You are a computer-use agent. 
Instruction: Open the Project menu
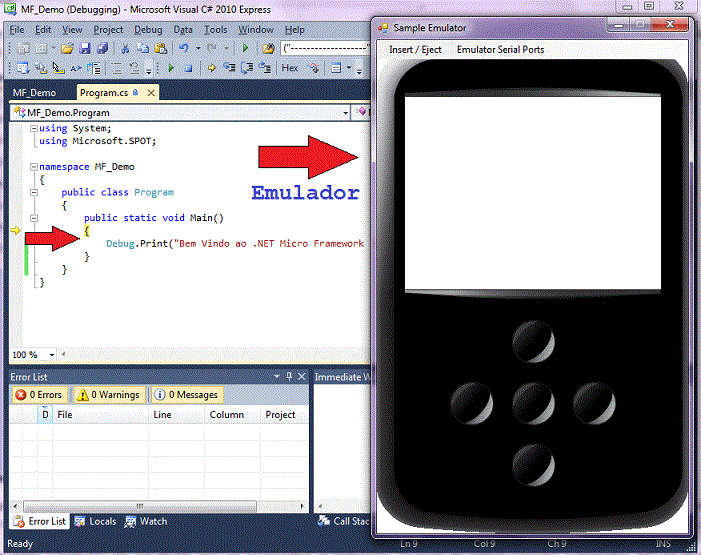(108, 30)
